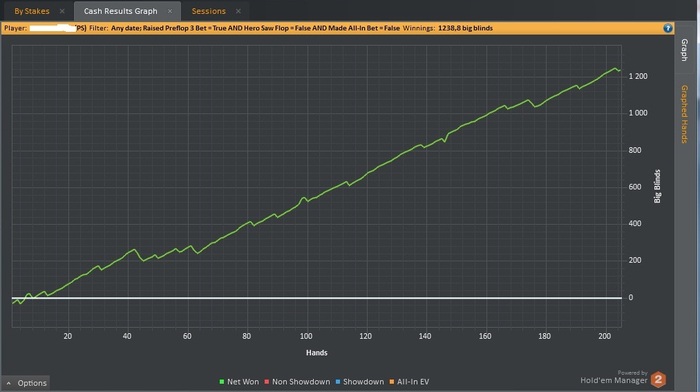Click the Hands axis title
700x392 pixels.
317,353
